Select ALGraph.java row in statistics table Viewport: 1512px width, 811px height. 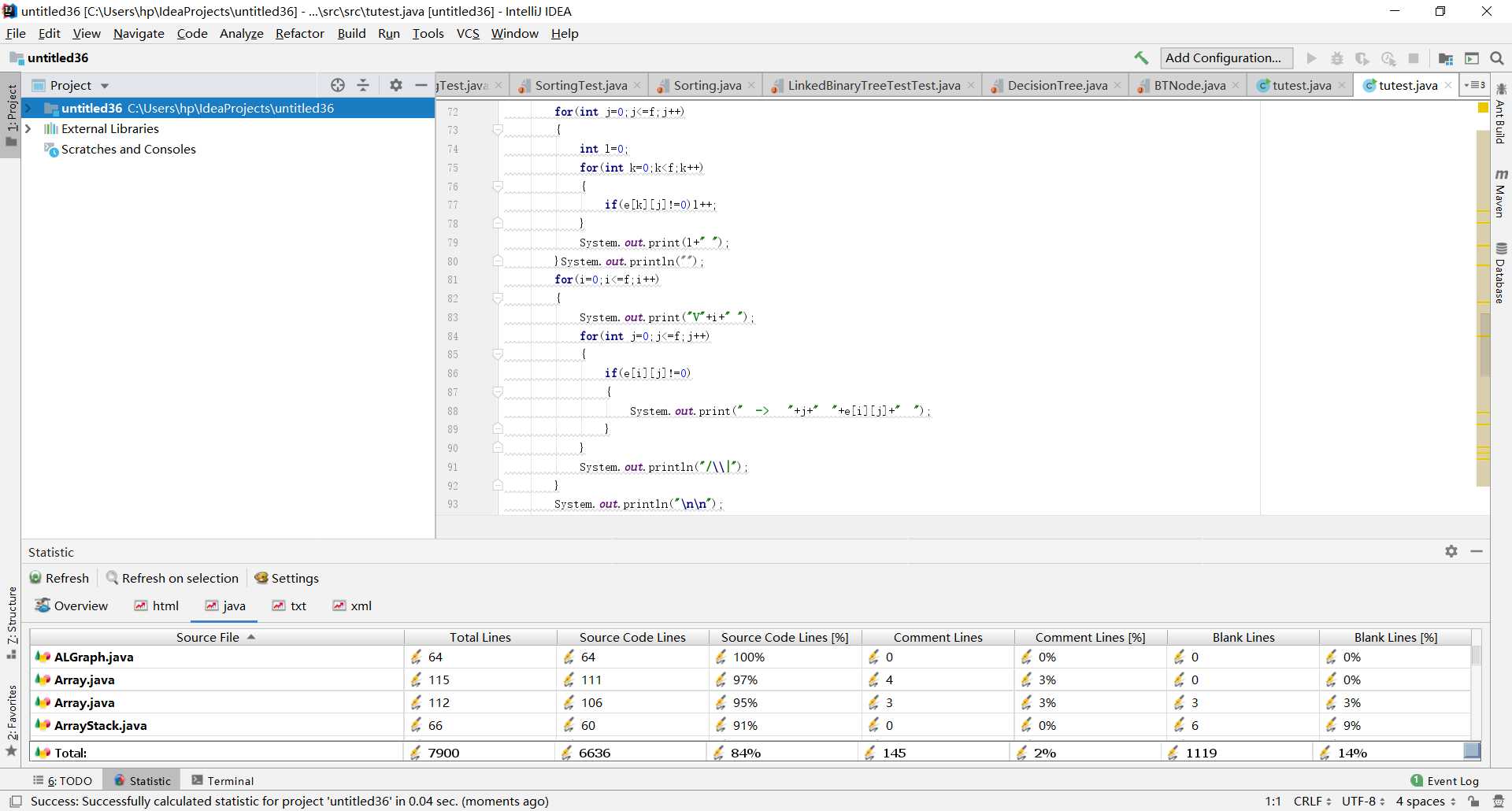750,657
